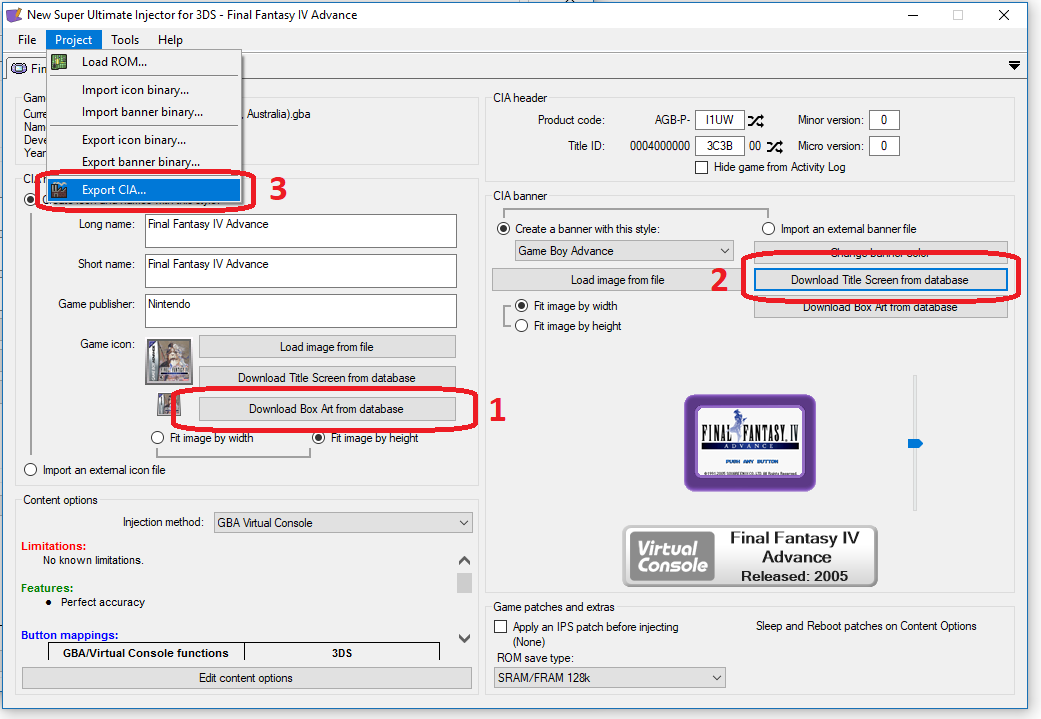Click the Export CIA icon in the menu
This screenshot has width=1041, height=719.
(59, 190)
